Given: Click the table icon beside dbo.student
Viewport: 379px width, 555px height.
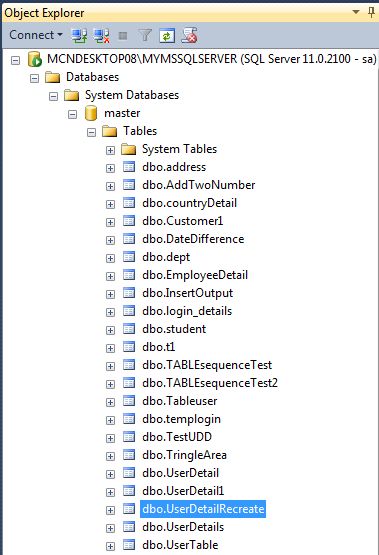Looking at the screenshot, I should (129, 329).
